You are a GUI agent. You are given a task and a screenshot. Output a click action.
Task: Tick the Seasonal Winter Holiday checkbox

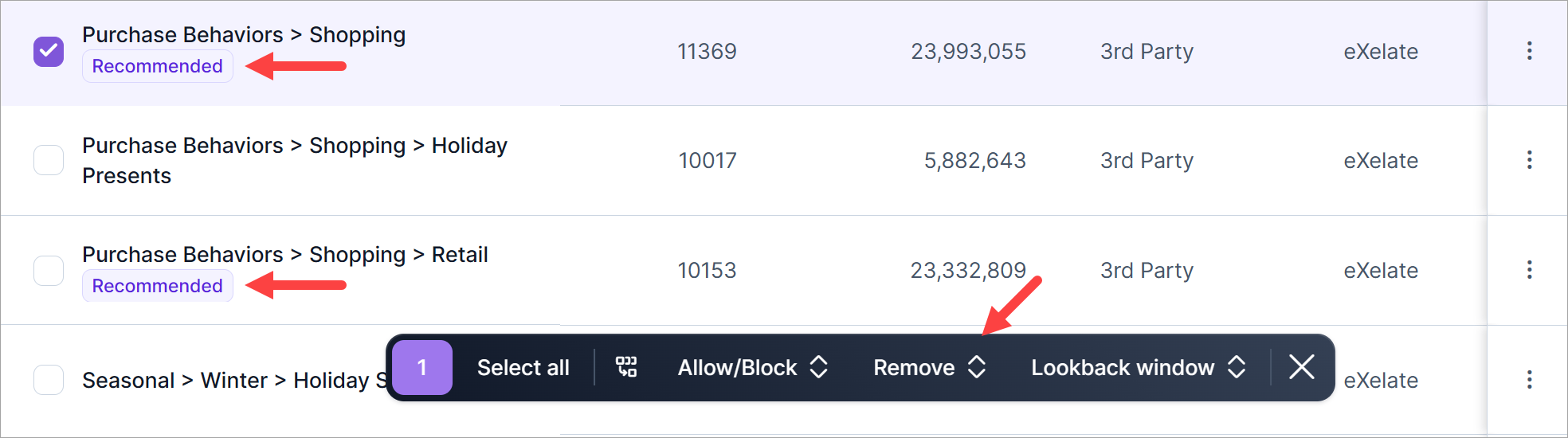pyautogui.click(x=49, y=380)
